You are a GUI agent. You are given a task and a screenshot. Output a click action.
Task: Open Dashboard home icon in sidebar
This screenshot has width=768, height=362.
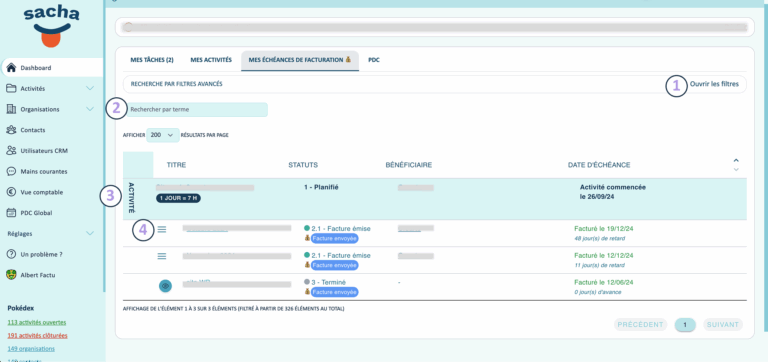[x=11, y=68]
